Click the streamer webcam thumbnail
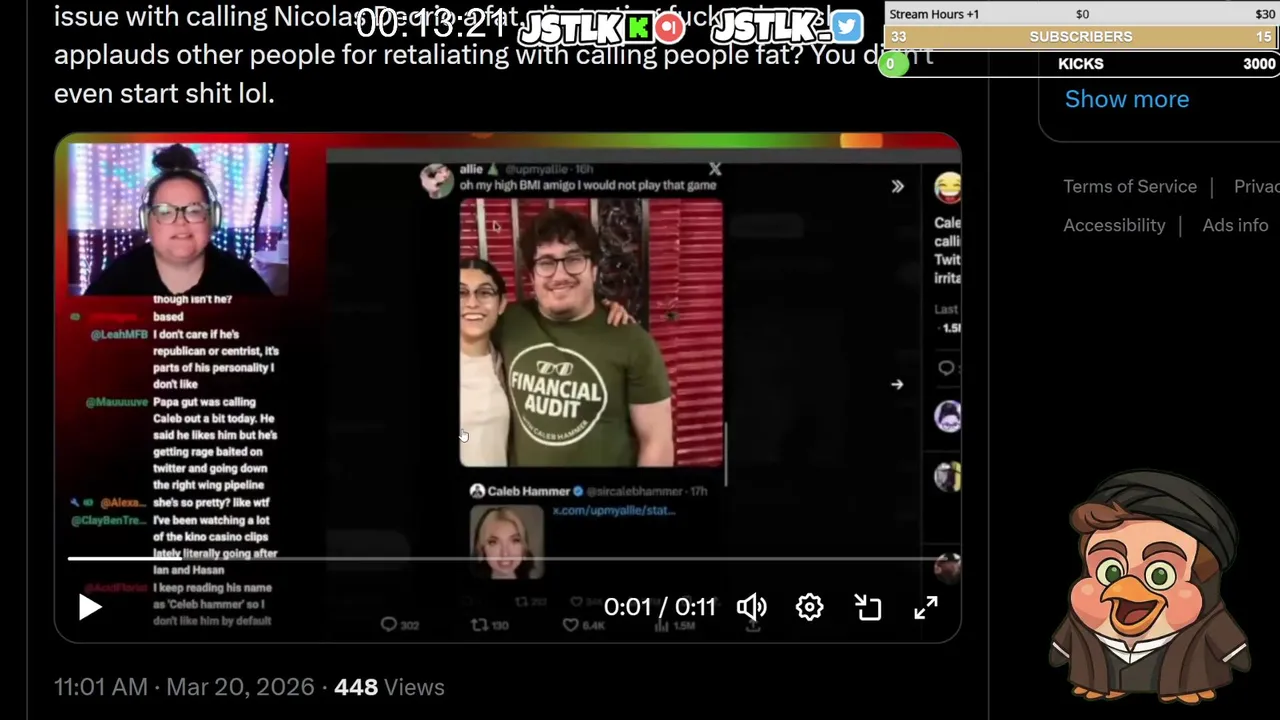 pos(178,219)
